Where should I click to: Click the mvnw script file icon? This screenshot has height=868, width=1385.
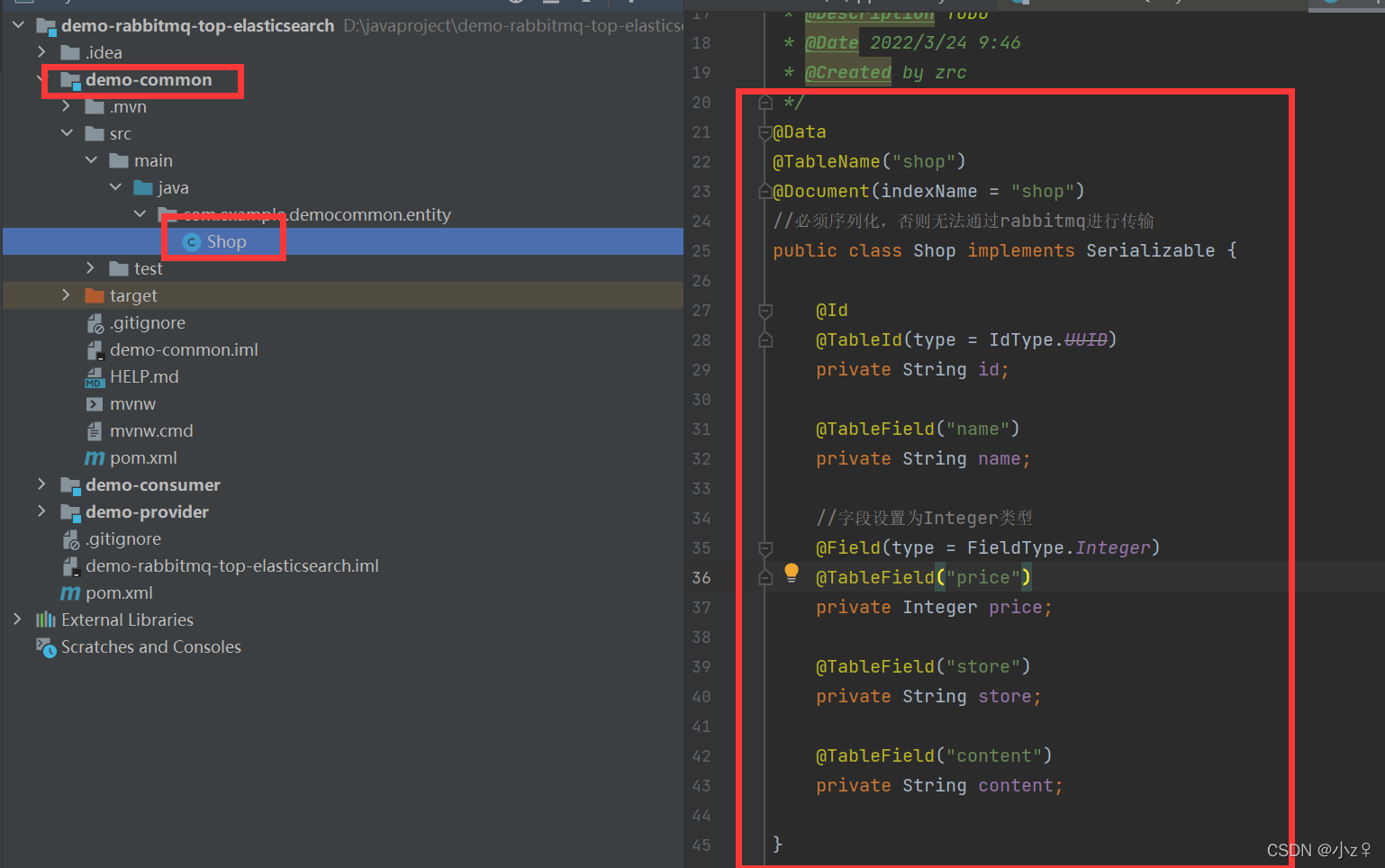pyautogui.click(x=95, y=404)
